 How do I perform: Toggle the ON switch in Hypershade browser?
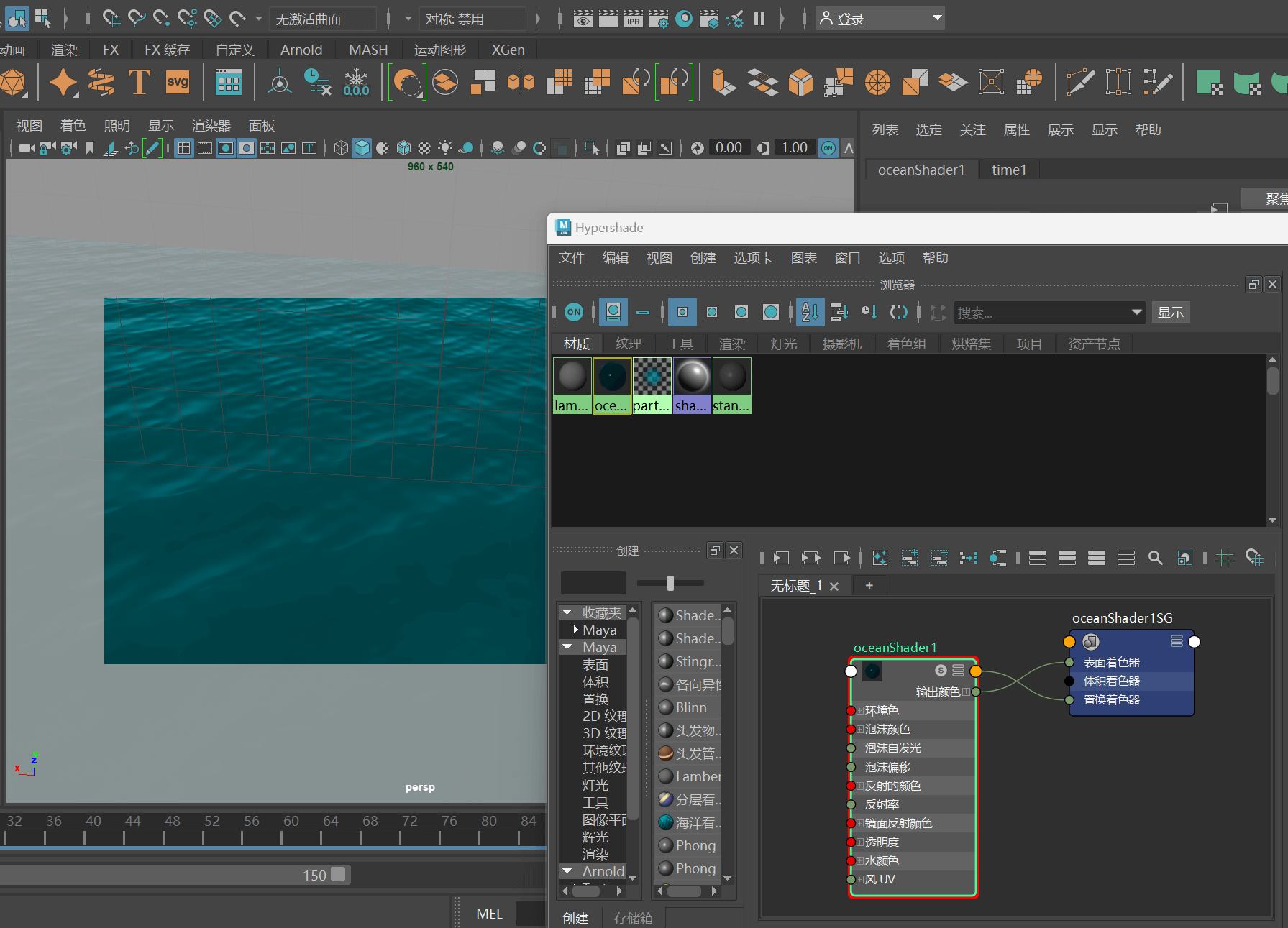click(574, 312)
